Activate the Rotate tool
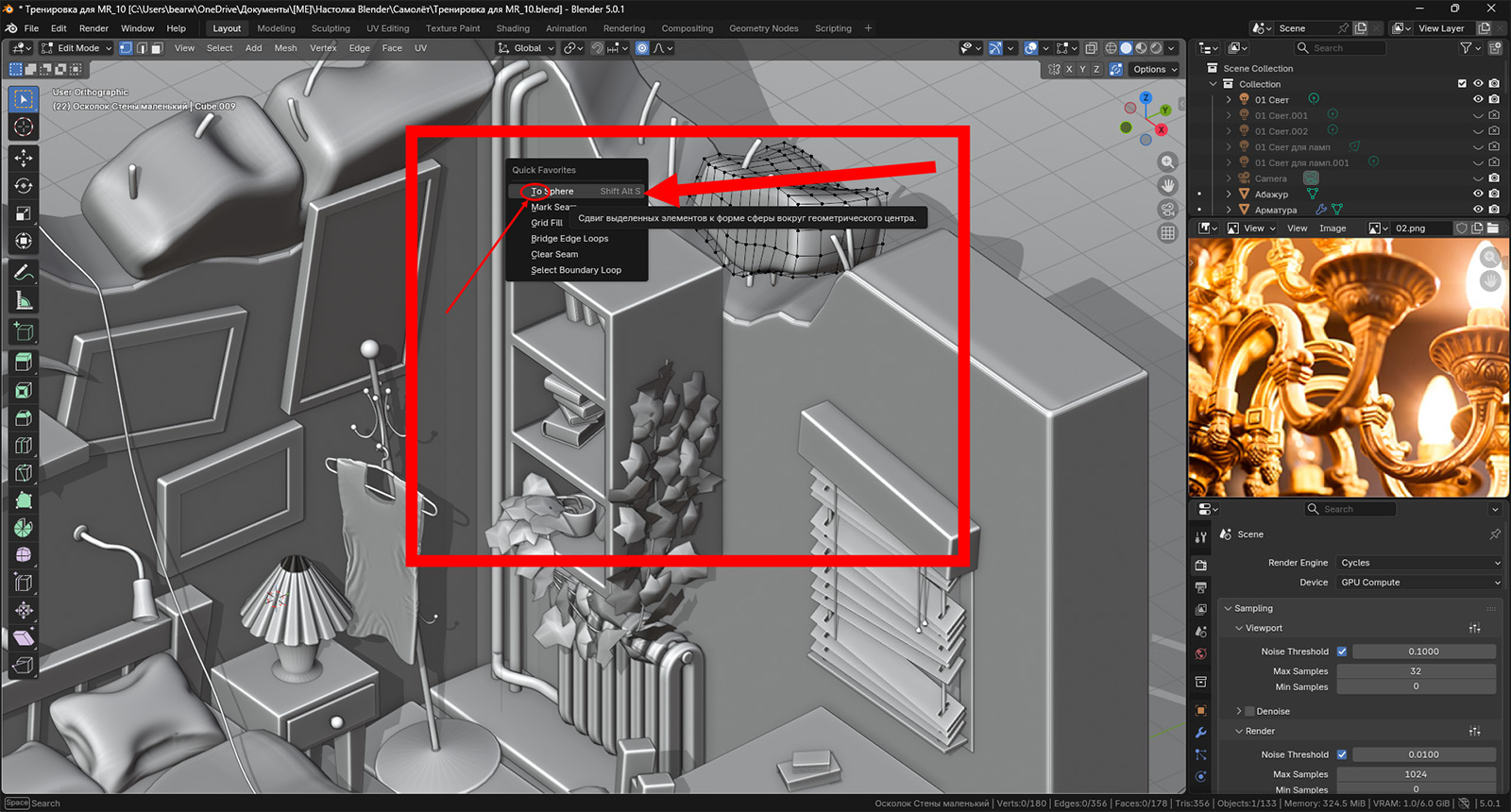Image resolution: width=1511 pixels, height=812 pixels. point(24,186)
